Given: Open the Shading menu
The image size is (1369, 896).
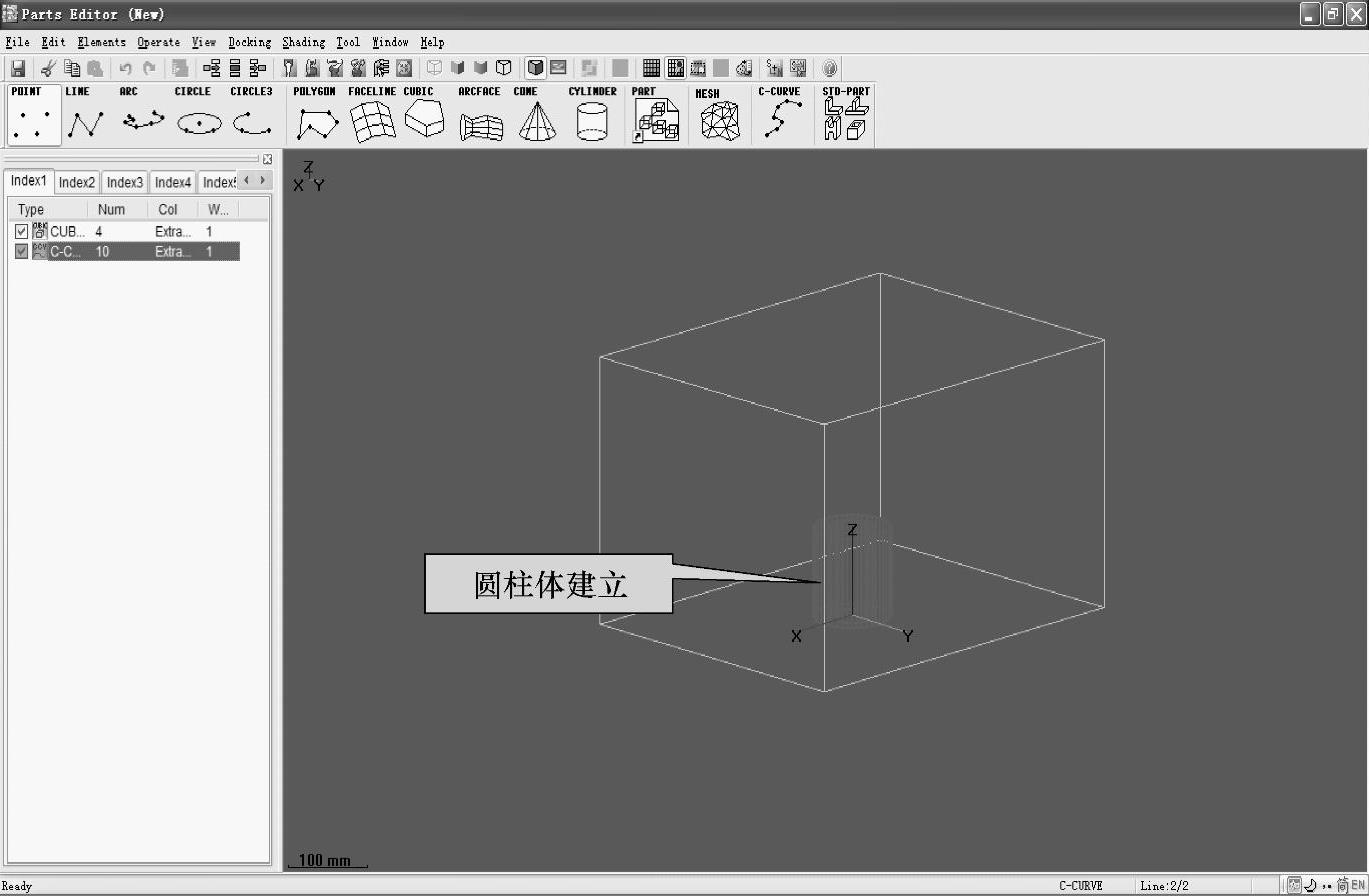Looking at the screenshot, I should [304, 42].
